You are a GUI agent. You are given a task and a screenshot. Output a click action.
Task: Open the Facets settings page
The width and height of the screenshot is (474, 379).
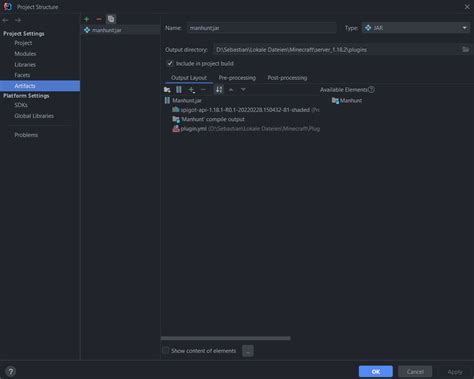tap(22, 75)
